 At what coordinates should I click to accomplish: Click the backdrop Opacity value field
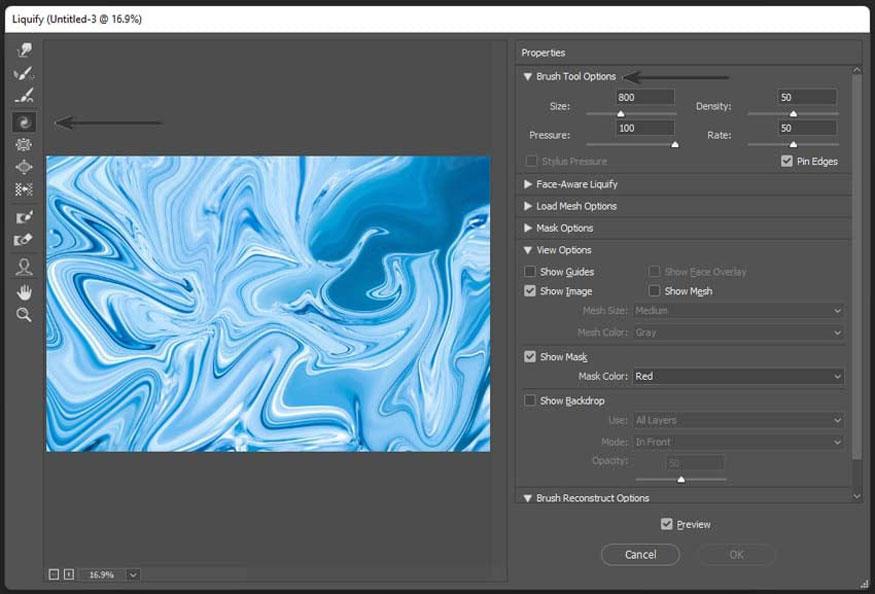coord(695,463)
